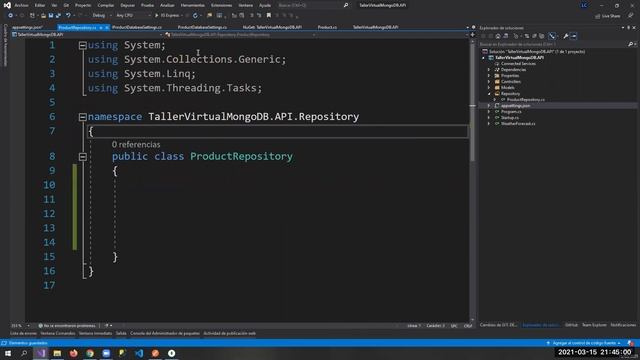Open the Depurar menu

(127, 5)
